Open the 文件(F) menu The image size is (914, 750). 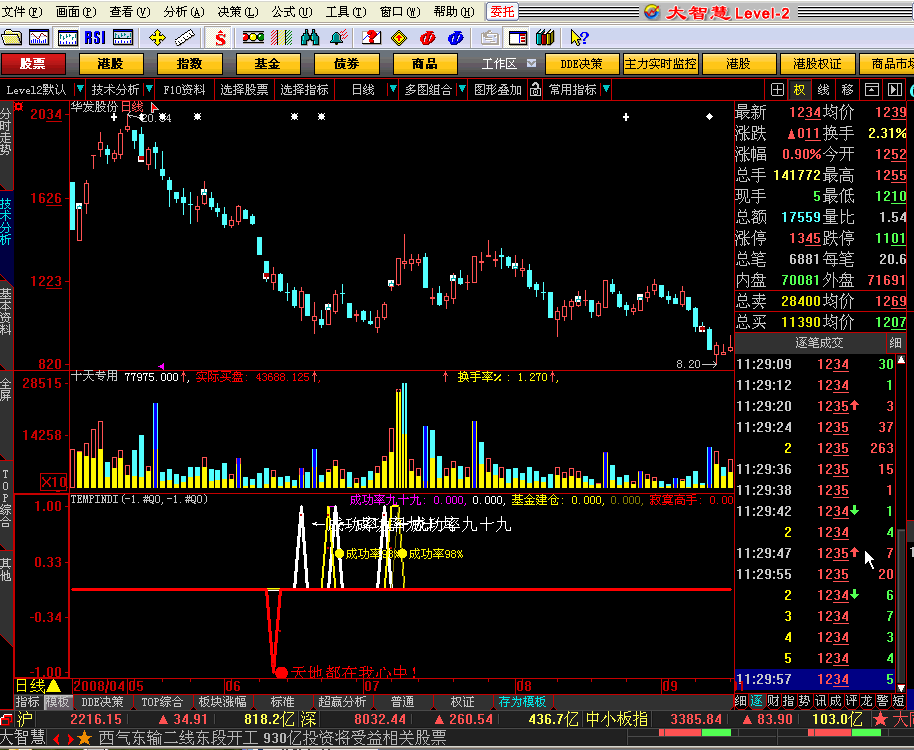[x=22, y=12]
